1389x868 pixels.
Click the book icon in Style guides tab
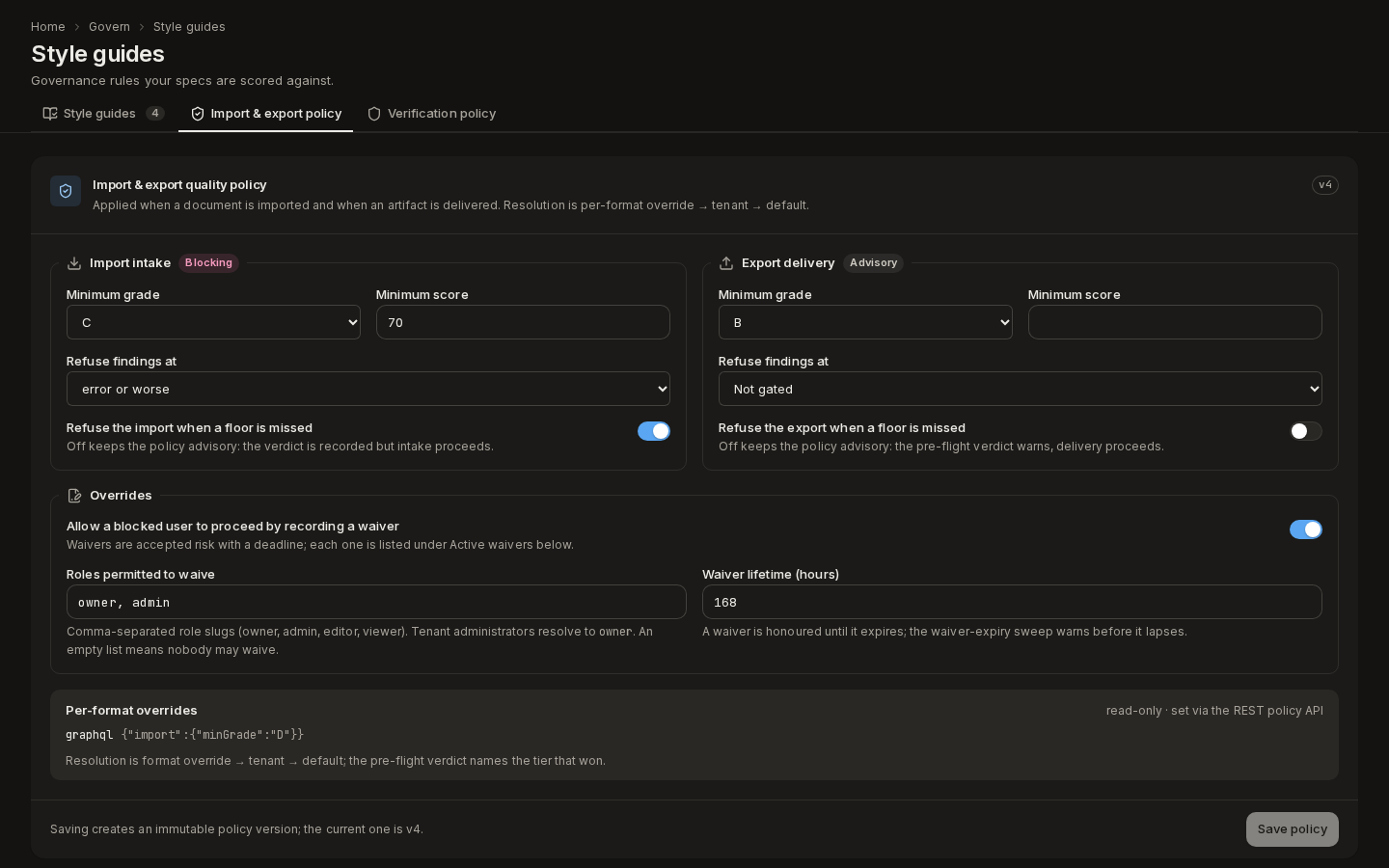[x=50, y=114]
